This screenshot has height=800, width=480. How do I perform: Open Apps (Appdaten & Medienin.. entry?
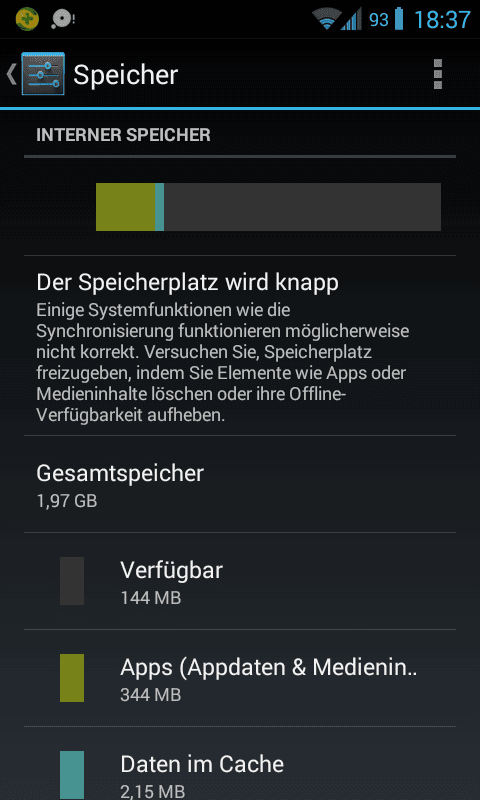pyautogui.click(x=240, y=678)
